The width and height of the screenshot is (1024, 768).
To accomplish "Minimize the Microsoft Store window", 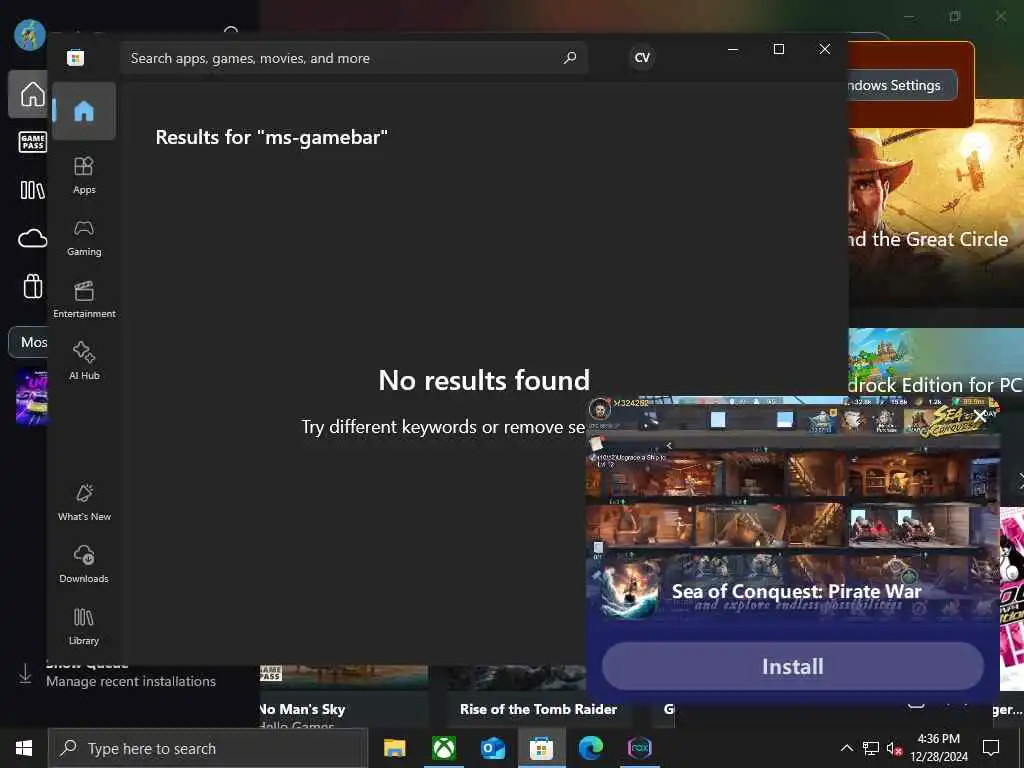I will click(733, 49).
